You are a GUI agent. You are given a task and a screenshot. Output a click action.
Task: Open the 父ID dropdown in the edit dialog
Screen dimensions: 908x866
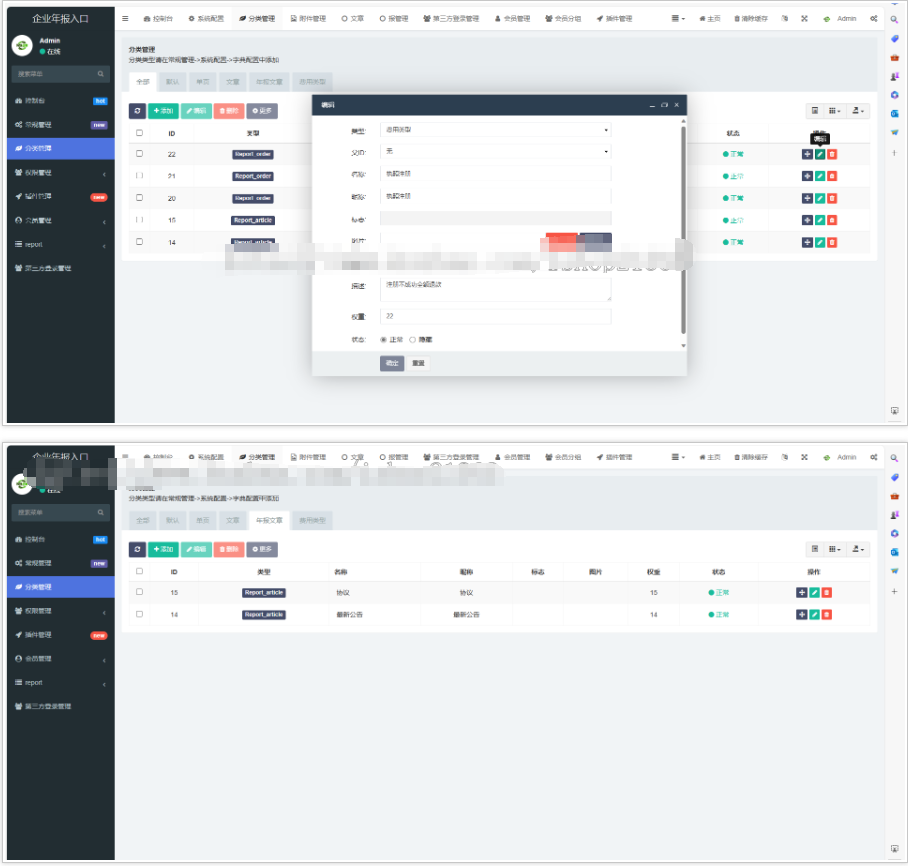tap(495, 152)
